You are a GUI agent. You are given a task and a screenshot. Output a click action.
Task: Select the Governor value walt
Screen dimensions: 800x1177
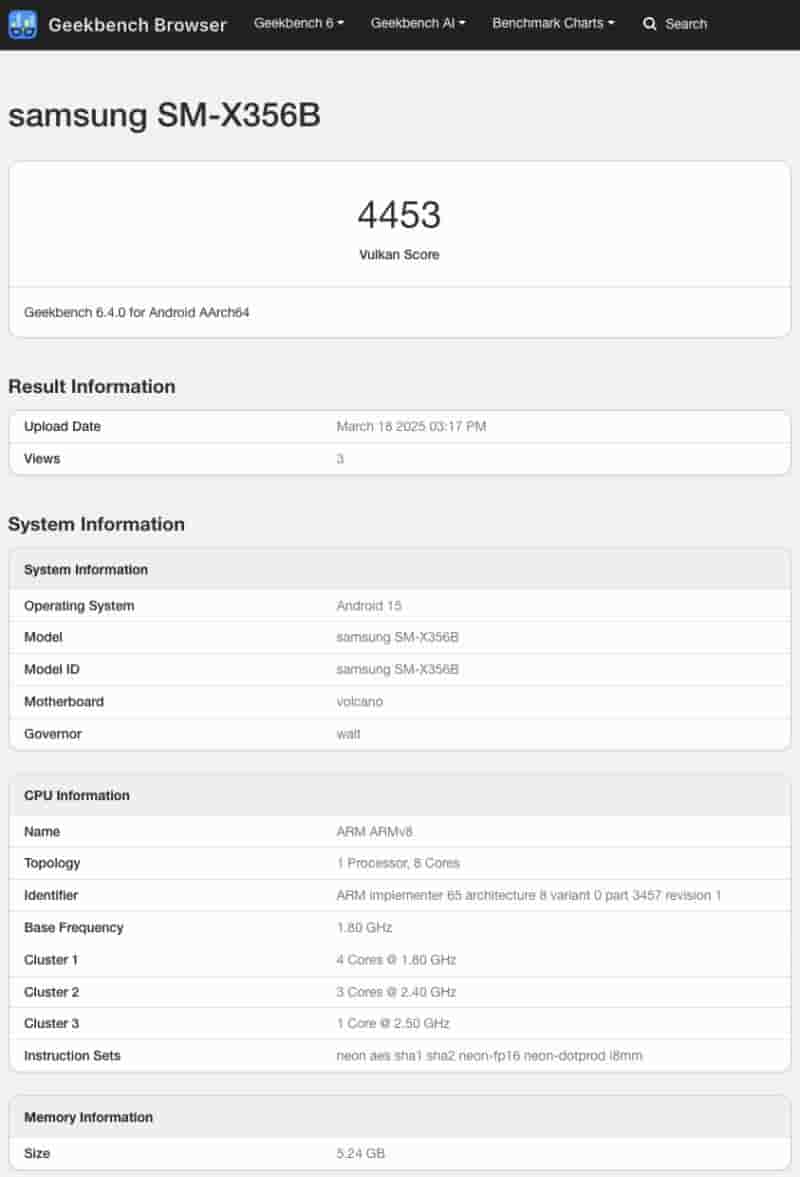tap(348, 734)
